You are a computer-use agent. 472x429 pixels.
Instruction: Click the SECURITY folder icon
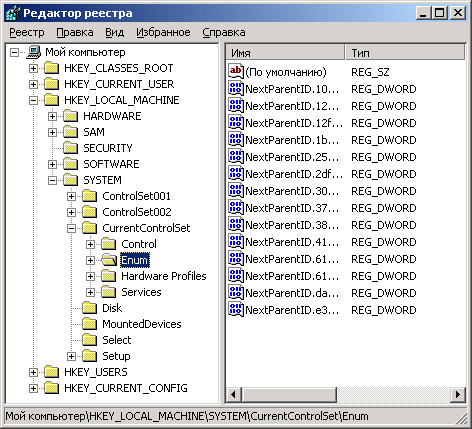pyautogui.click(x=71, y=148)
